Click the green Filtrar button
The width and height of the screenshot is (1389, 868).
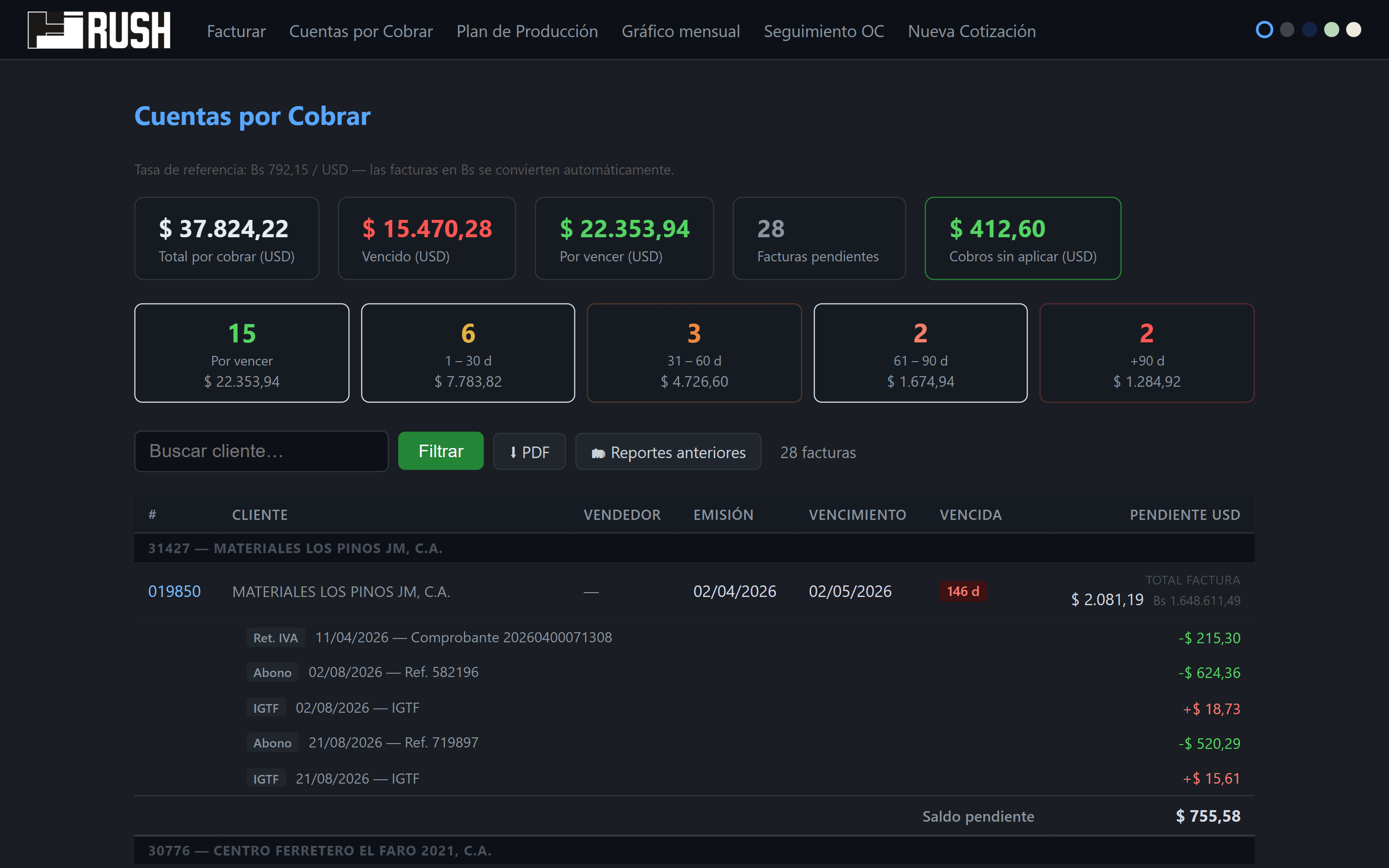point(441,451)
